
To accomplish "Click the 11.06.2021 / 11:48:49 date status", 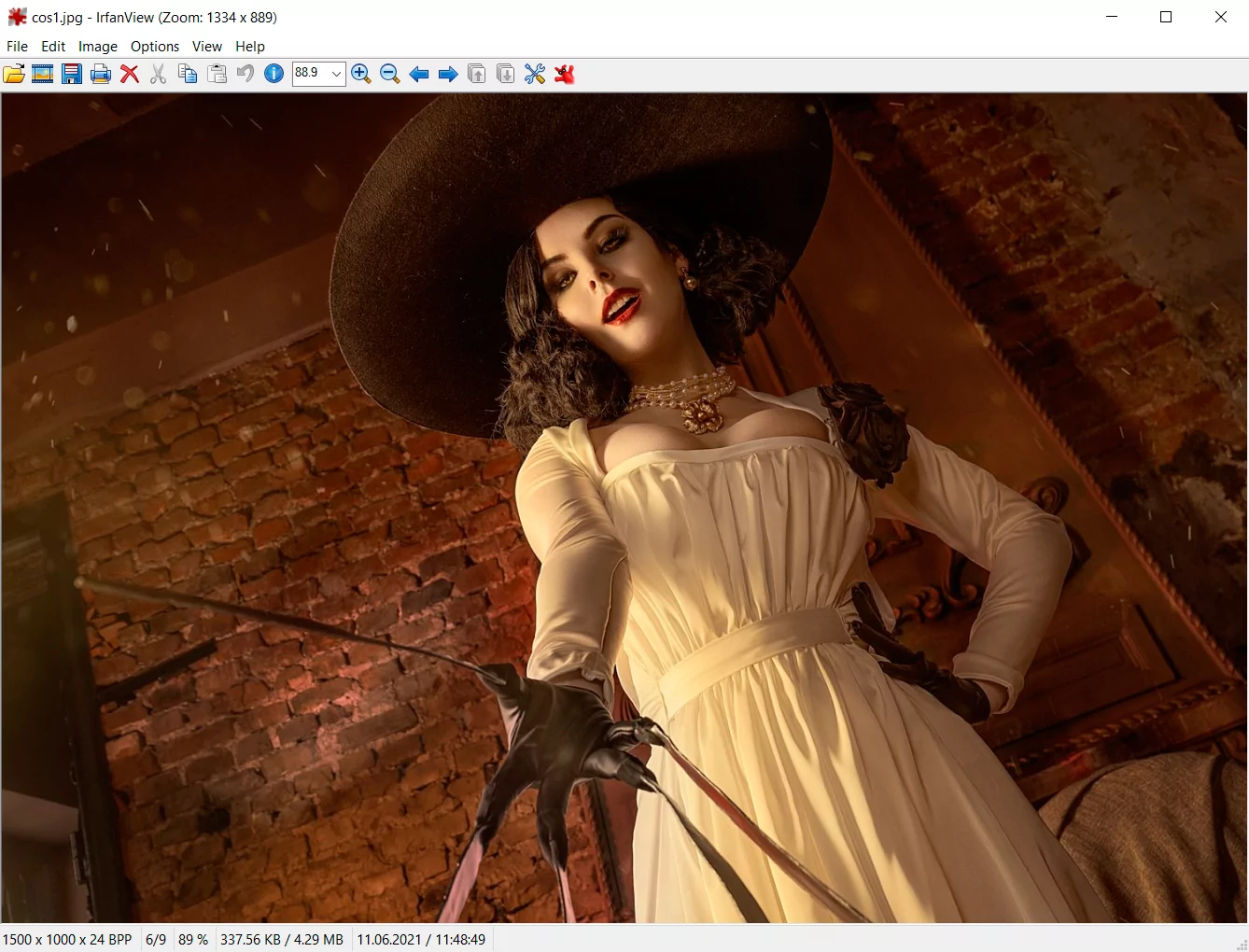I will click(421, 940).
